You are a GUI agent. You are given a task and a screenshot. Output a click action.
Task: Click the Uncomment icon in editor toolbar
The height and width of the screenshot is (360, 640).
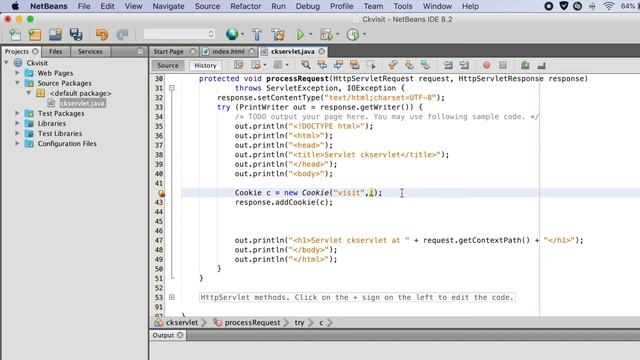point(541,65)
